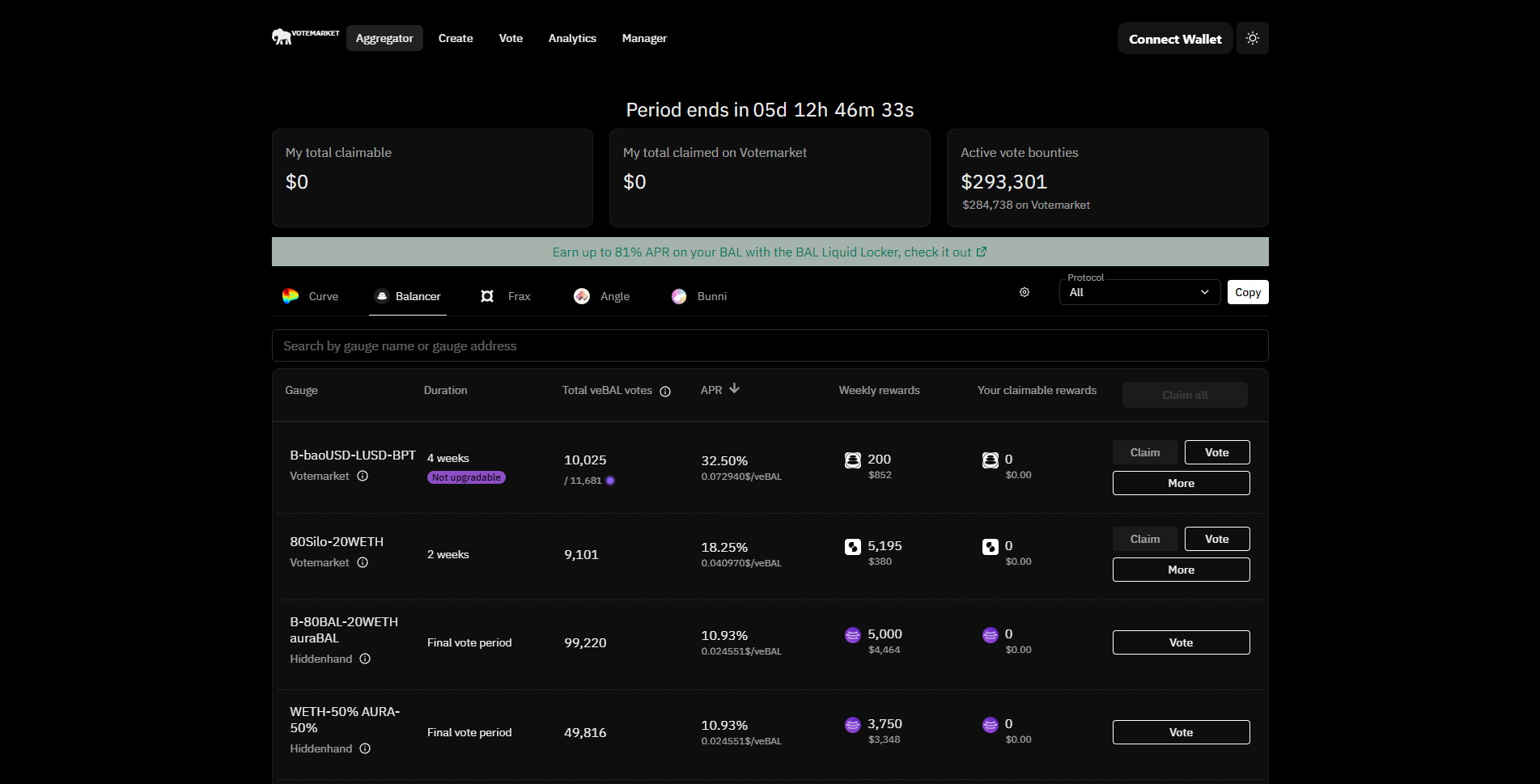Toggle the light/dark theme sun icon
The image size is (1540, 784).
tap(1252, 38)
